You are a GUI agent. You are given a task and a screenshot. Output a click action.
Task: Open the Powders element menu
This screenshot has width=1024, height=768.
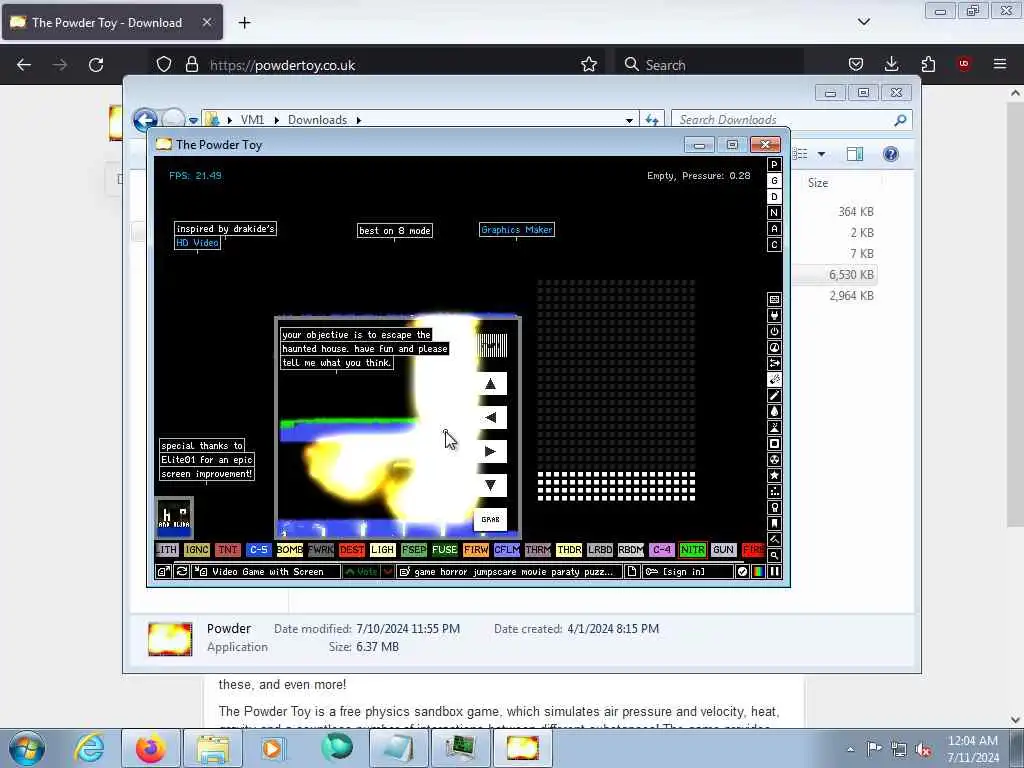pyautogui.click(x=774, y=427)
